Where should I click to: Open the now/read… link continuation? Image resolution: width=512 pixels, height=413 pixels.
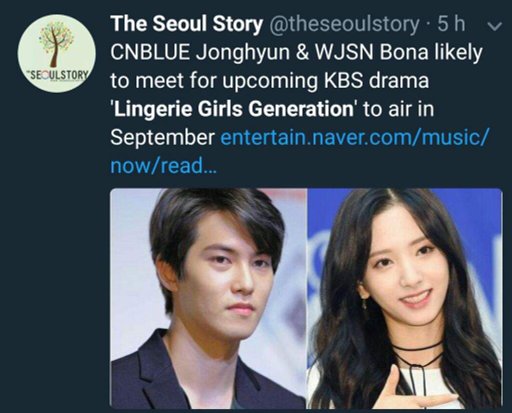[163, 166]
